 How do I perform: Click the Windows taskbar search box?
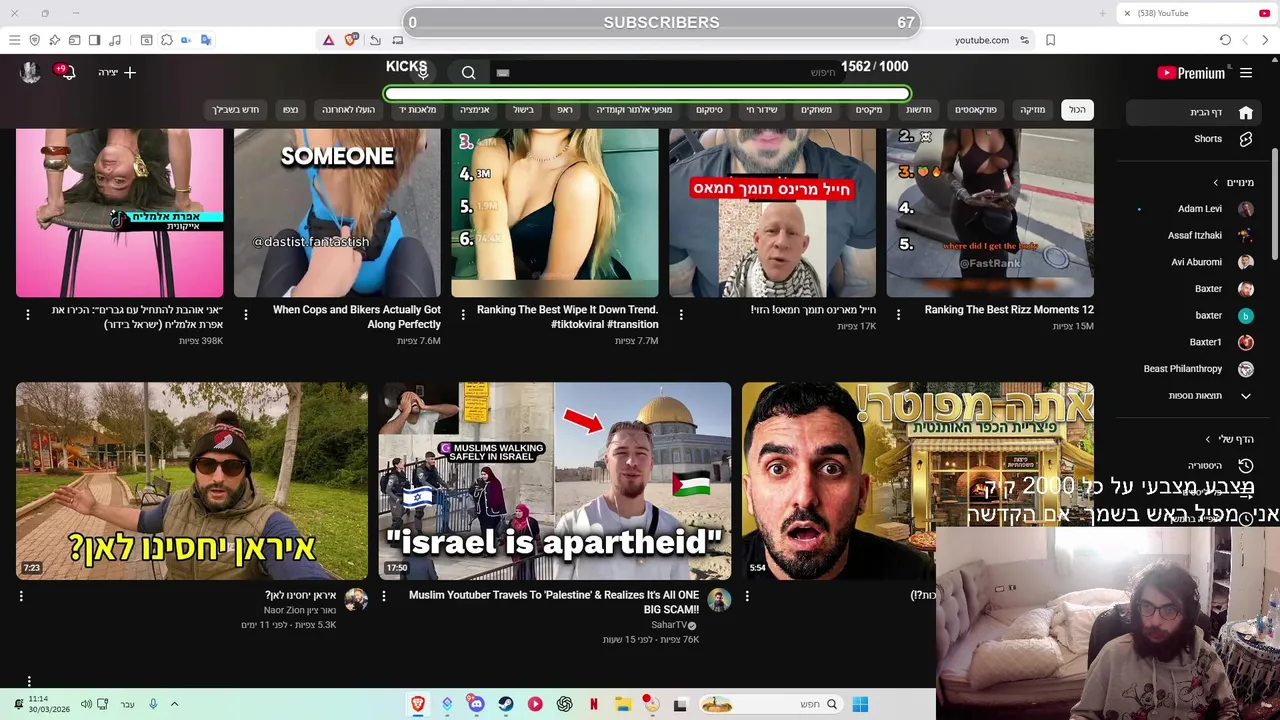tap(772, 704)
